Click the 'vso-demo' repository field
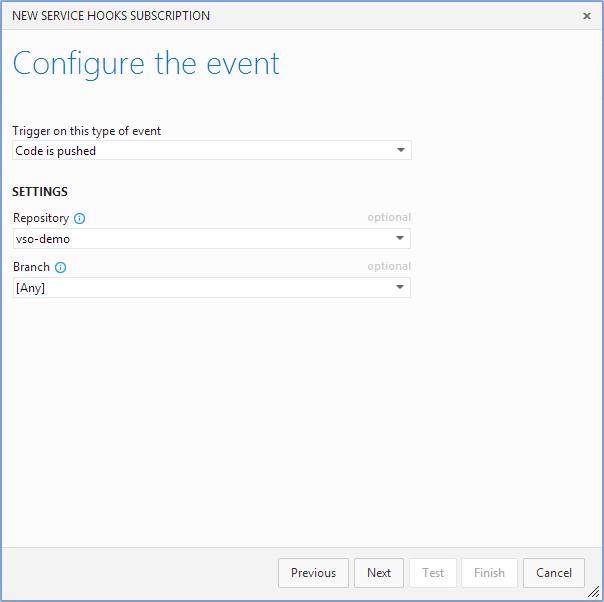This screenshot has height=602, width=604. coord(200,239)
